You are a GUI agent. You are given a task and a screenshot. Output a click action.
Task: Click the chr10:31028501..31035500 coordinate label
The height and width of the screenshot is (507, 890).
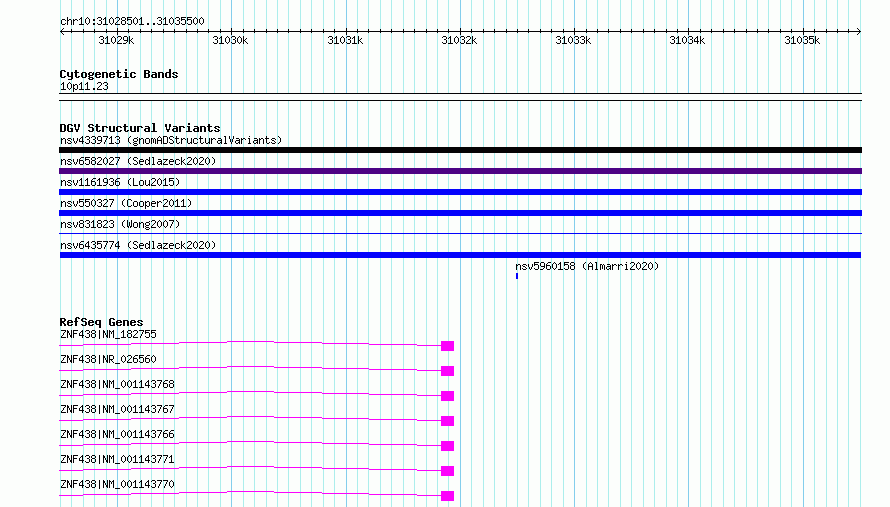pos(132,21)
